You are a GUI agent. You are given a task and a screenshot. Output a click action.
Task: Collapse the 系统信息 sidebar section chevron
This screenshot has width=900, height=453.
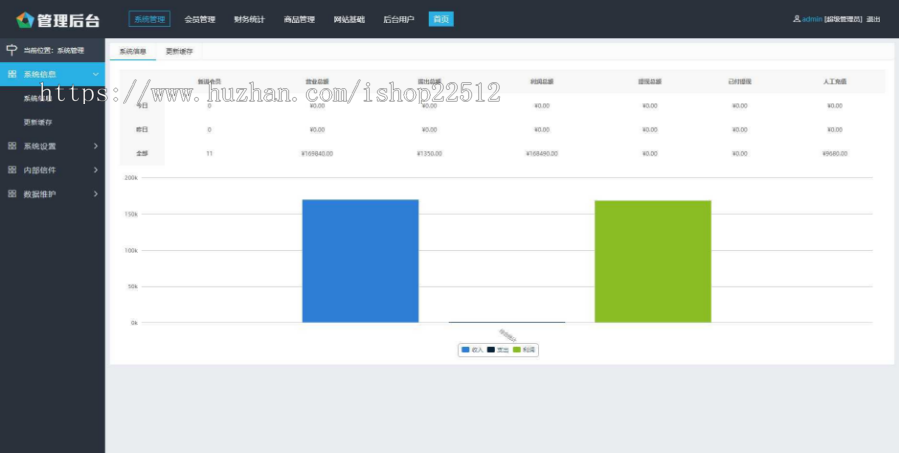click(x=96, y=74)
